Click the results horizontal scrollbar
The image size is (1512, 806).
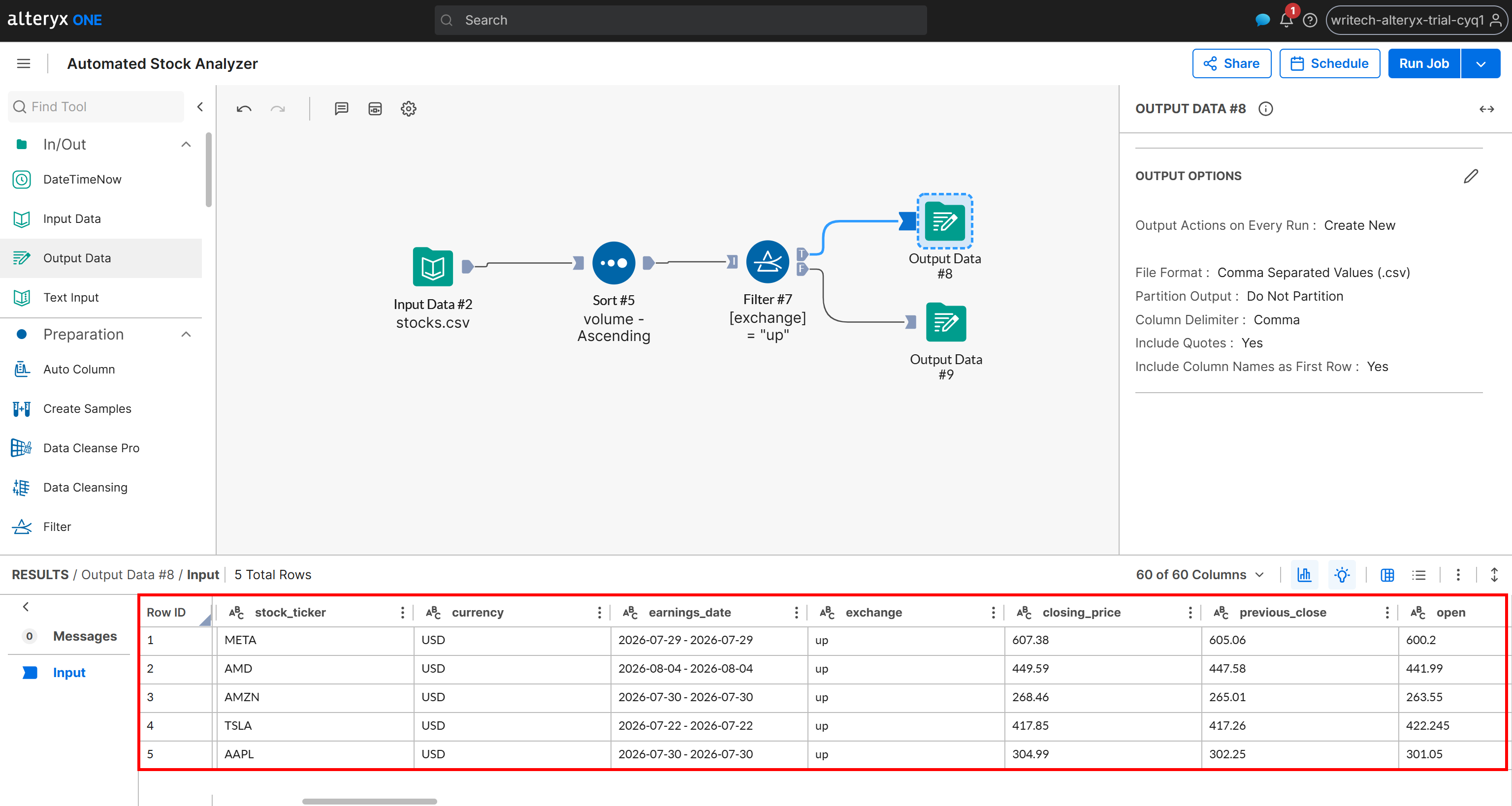[x=369, y=801]
